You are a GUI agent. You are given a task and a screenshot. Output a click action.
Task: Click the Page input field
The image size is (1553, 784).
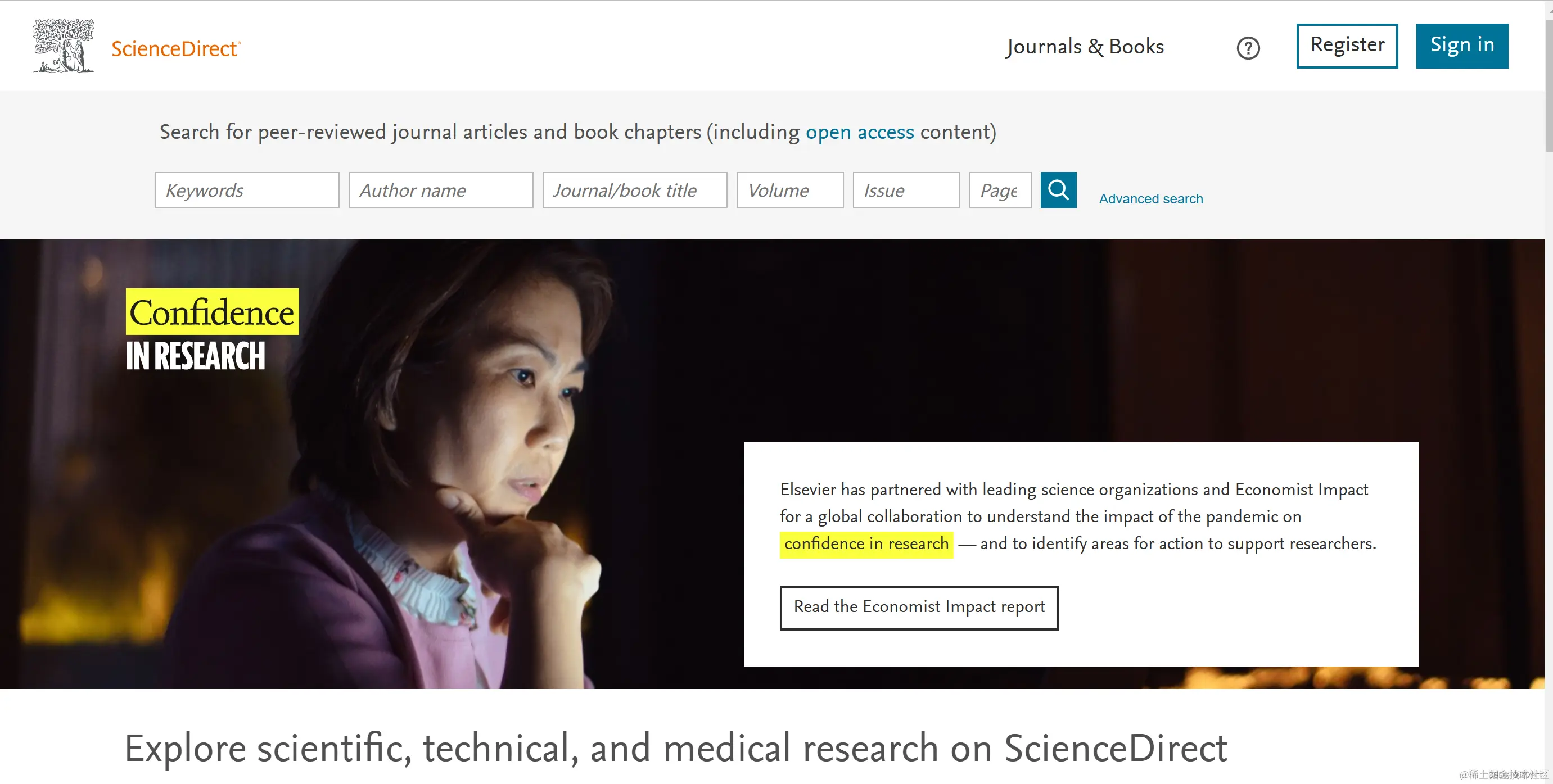[999, 191]
